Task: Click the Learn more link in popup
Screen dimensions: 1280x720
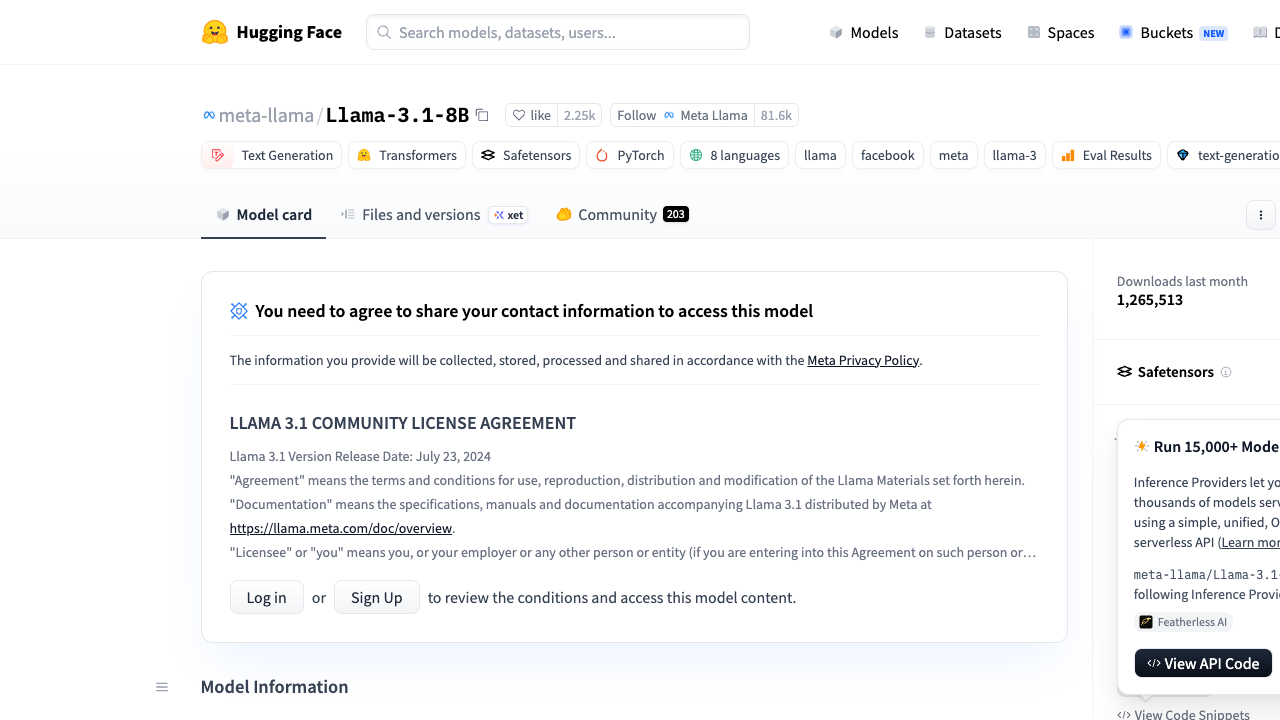Action: tap(1250, 542)
